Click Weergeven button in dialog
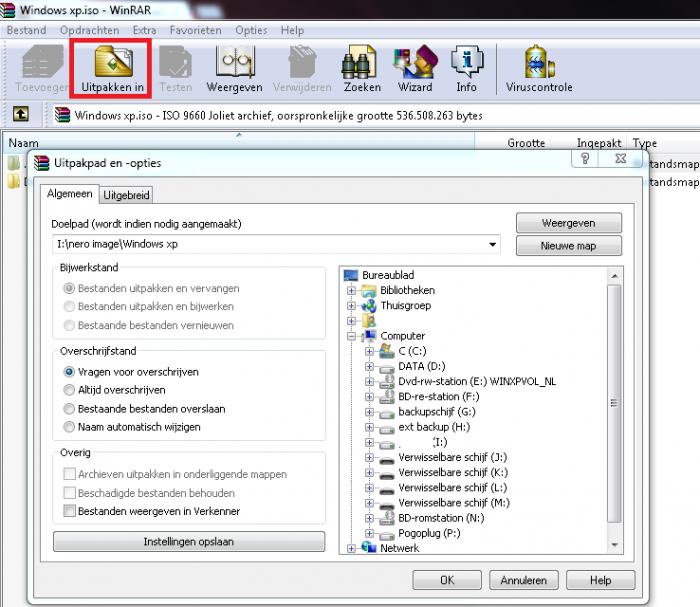The height and width of the screenshot is (607, 700). point(569,223)
